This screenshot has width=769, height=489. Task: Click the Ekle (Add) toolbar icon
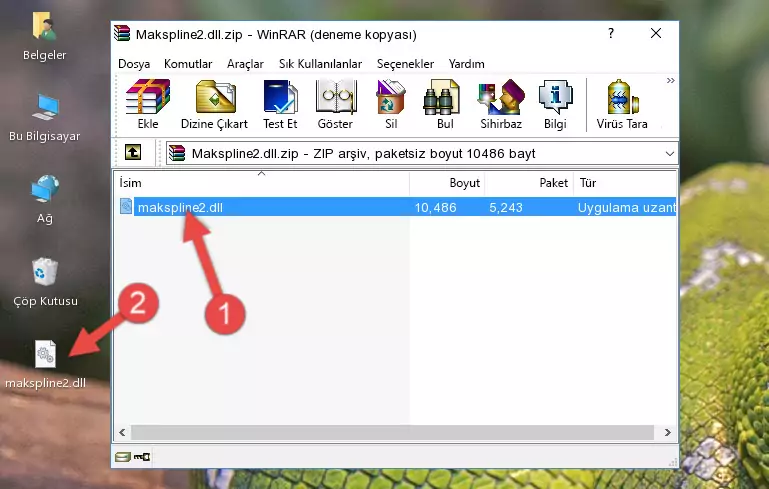click(x=148, y=104)
